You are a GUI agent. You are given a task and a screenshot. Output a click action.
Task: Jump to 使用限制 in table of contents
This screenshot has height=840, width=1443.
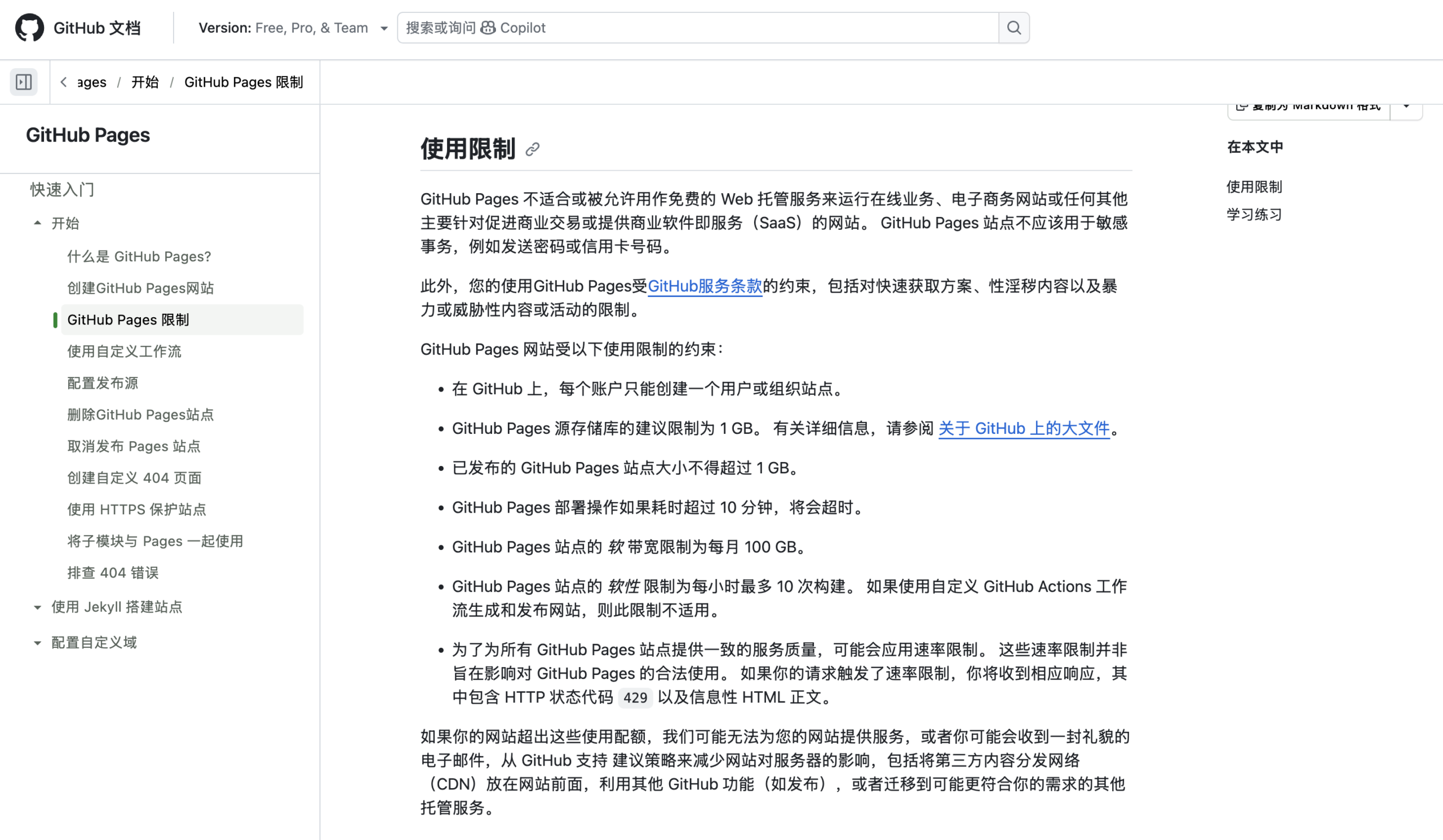pos(1254,186)
